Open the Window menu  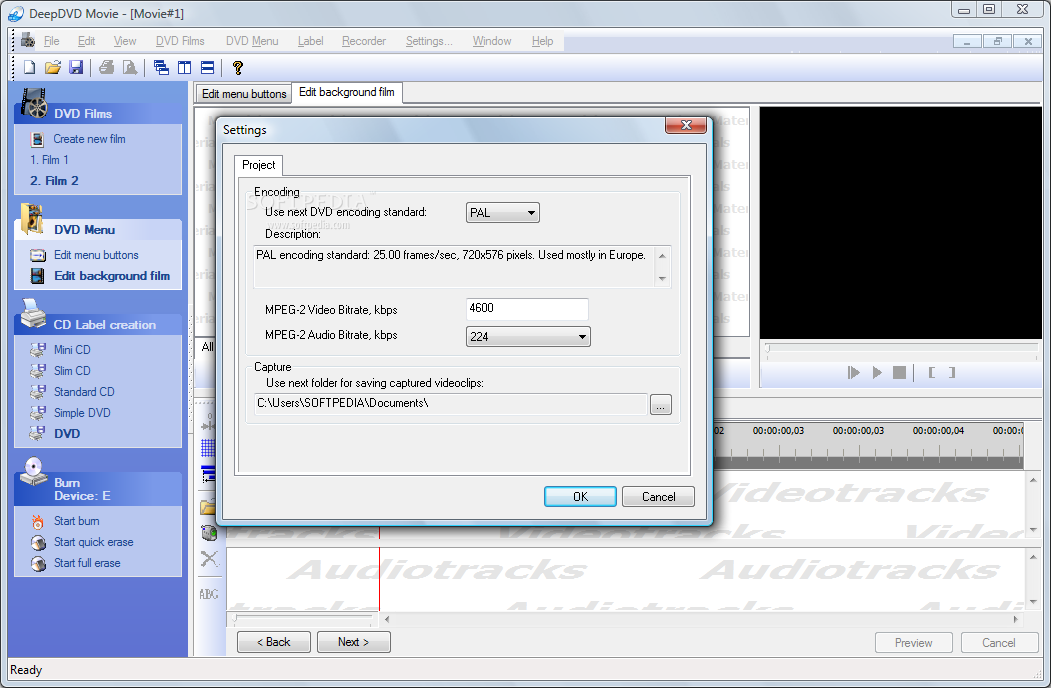(x=492, y=41)
